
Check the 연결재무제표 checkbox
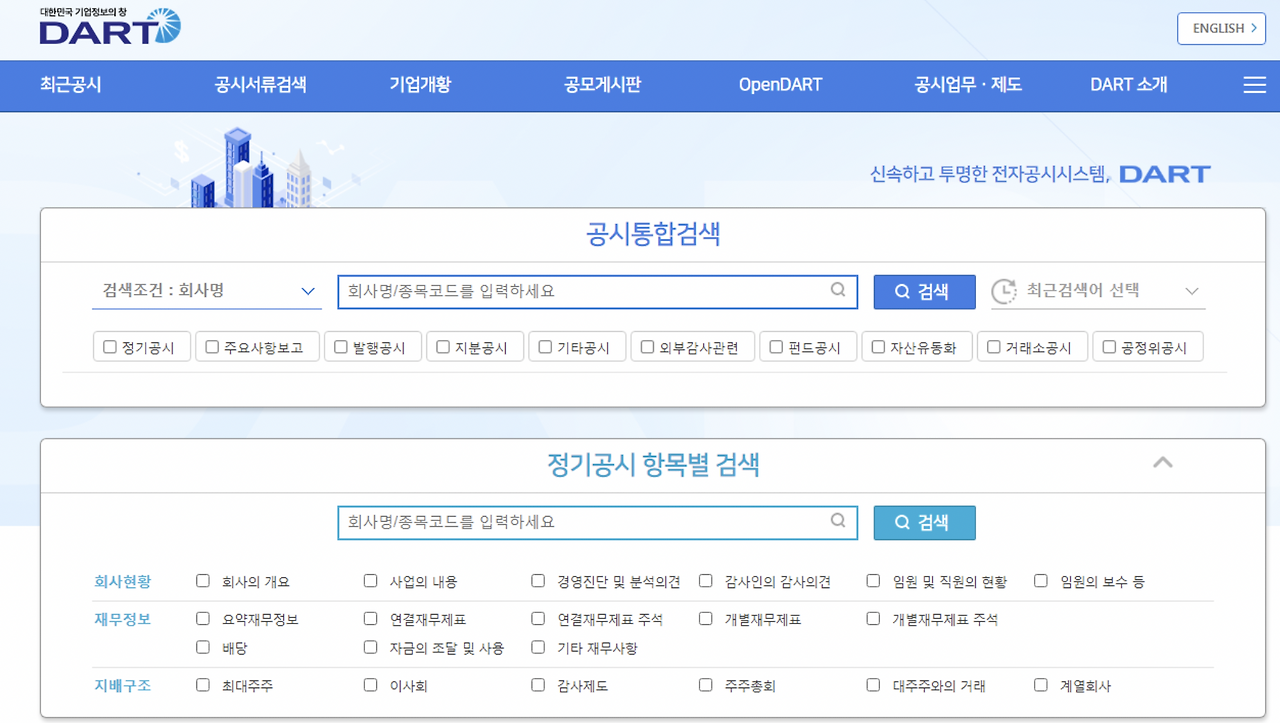pyautogui.click(x=370, y=618)
